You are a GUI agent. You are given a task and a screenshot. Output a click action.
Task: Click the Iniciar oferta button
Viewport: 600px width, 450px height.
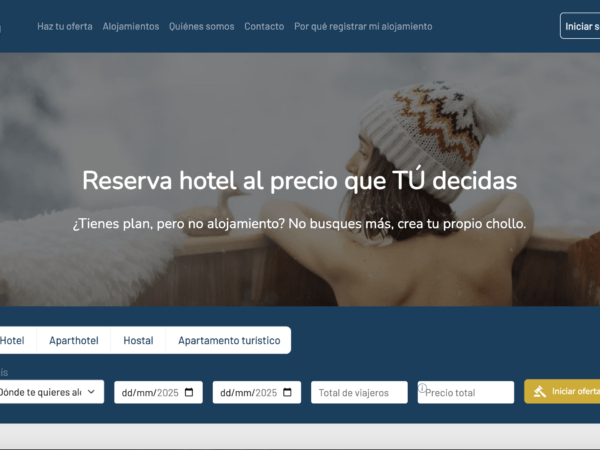coord(562,391)
